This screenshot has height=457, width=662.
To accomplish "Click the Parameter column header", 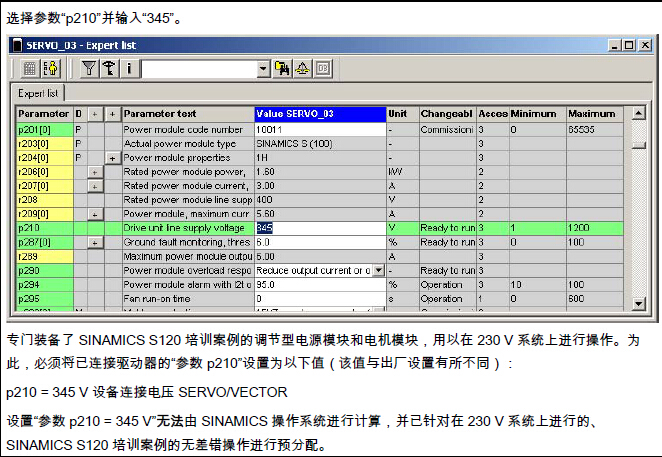I will [44, 114].
